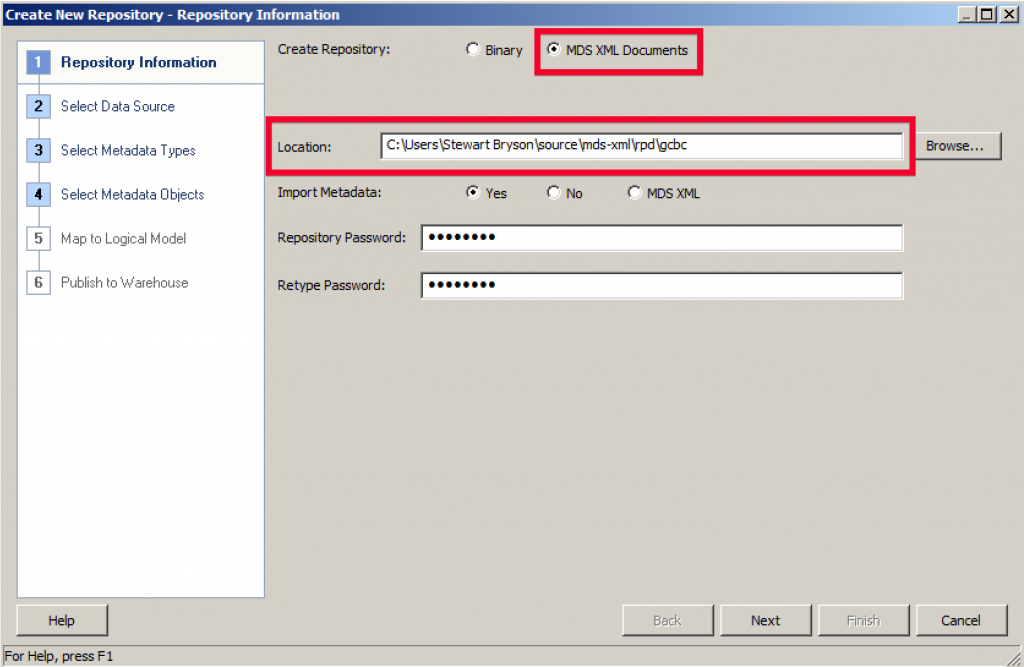Click the step 3 Select Metadata Types icon
Image resolution: width=1024 pixels, height=667 pixels.
(x=38, y=150)
